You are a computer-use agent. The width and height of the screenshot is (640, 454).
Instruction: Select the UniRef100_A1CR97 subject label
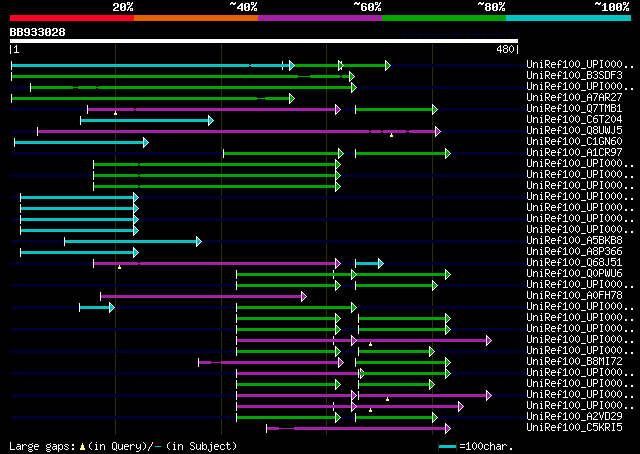coord(574,153)
